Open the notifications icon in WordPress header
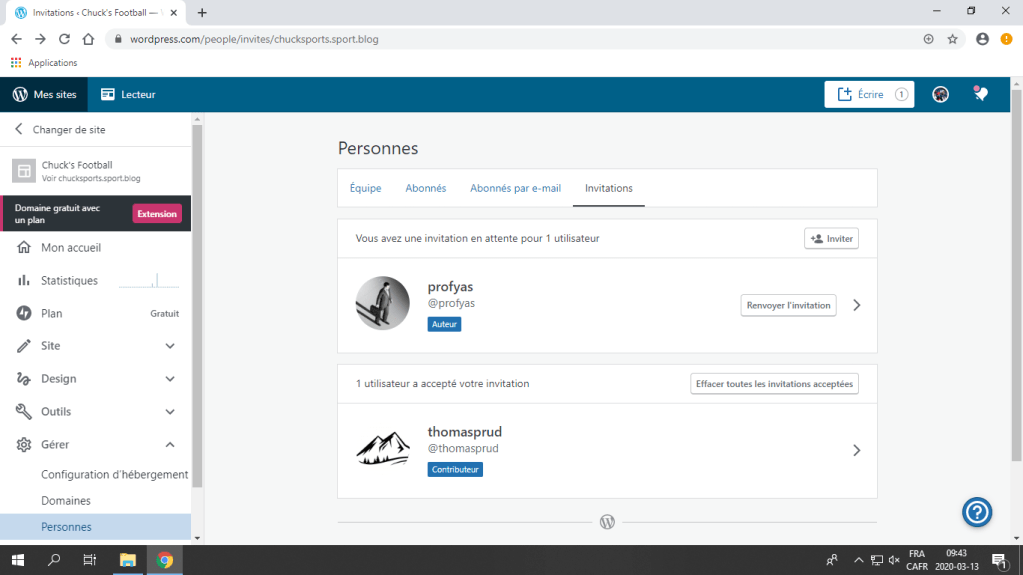 pyautogui.click(x=980, y=94)
